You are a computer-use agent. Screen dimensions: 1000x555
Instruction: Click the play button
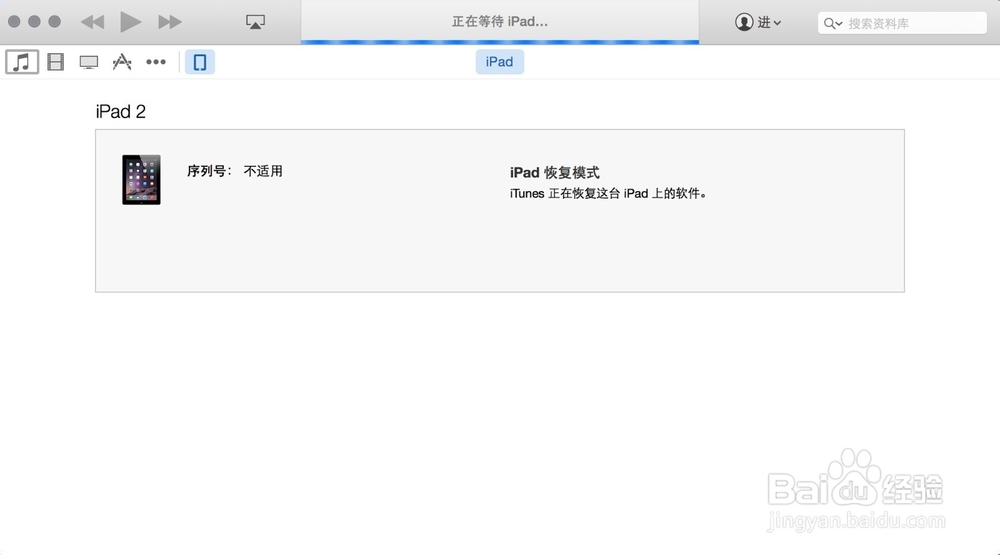(x=131, y=22)
